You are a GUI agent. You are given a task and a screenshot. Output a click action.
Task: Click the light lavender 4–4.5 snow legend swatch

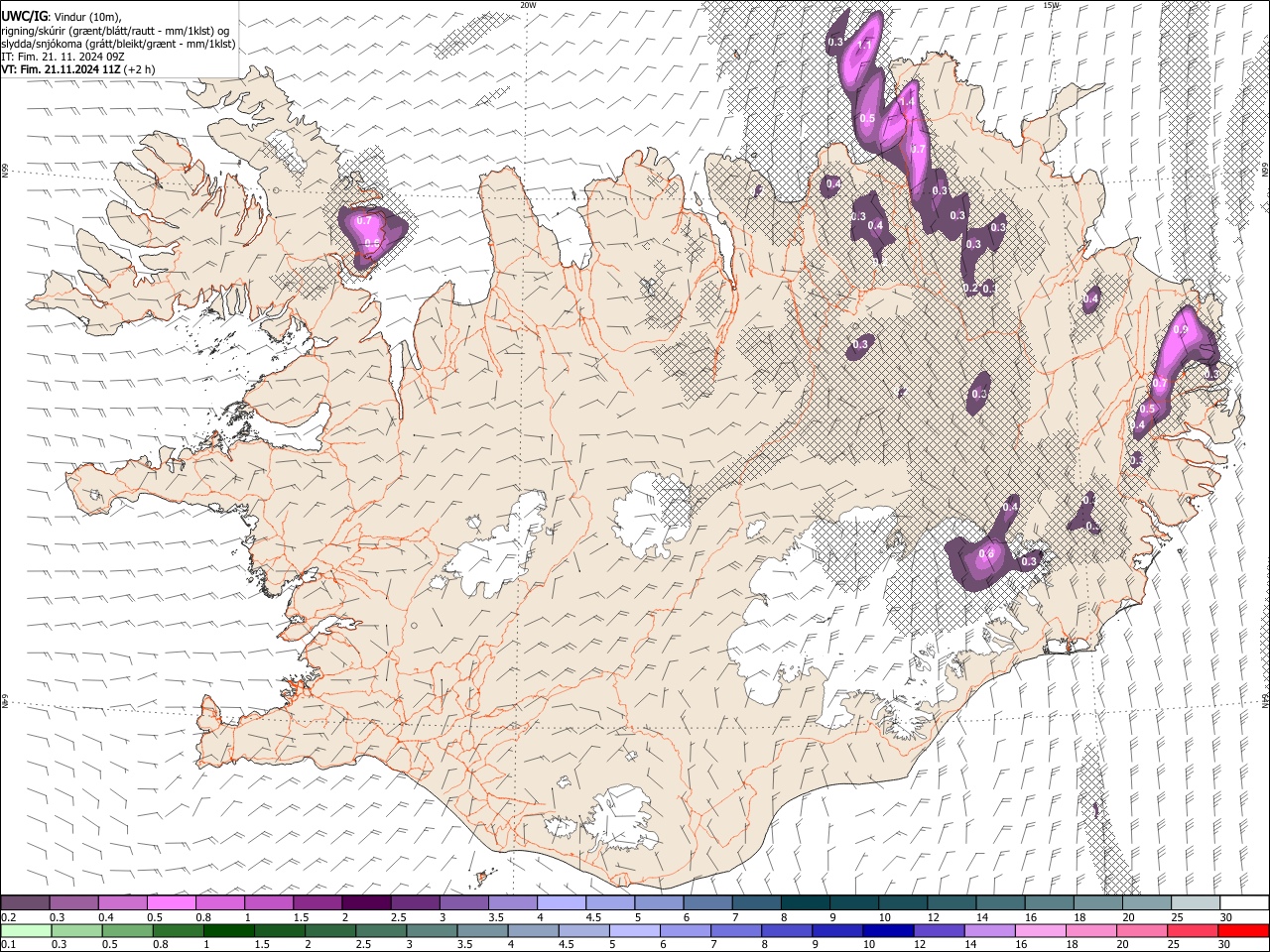tap(562, 902)
